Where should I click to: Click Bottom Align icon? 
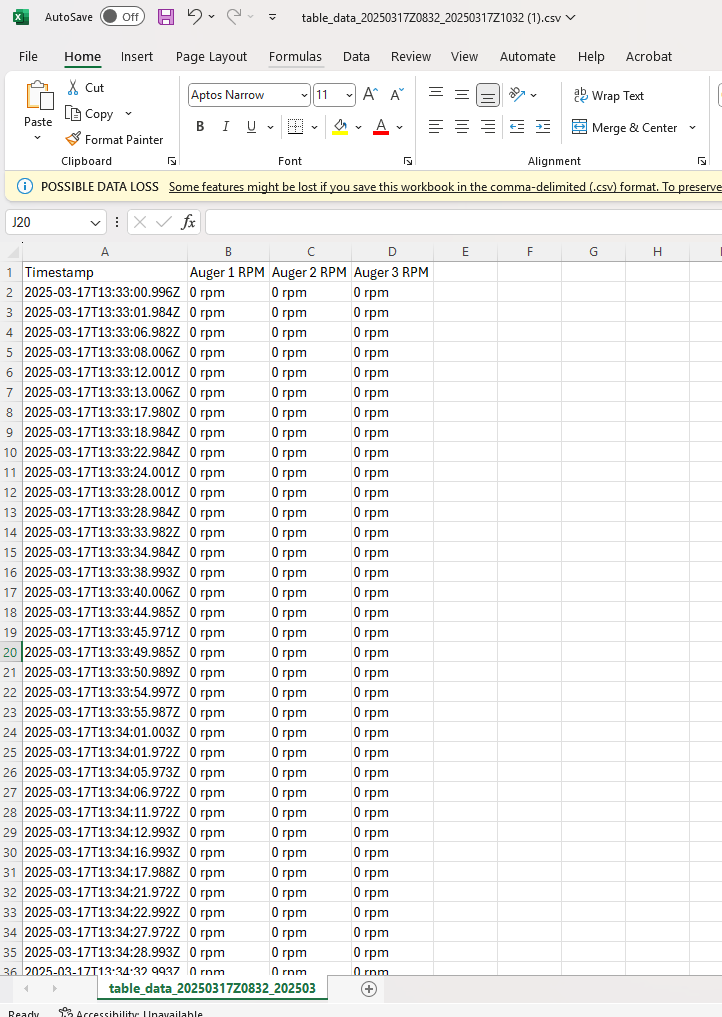[487, 95]
